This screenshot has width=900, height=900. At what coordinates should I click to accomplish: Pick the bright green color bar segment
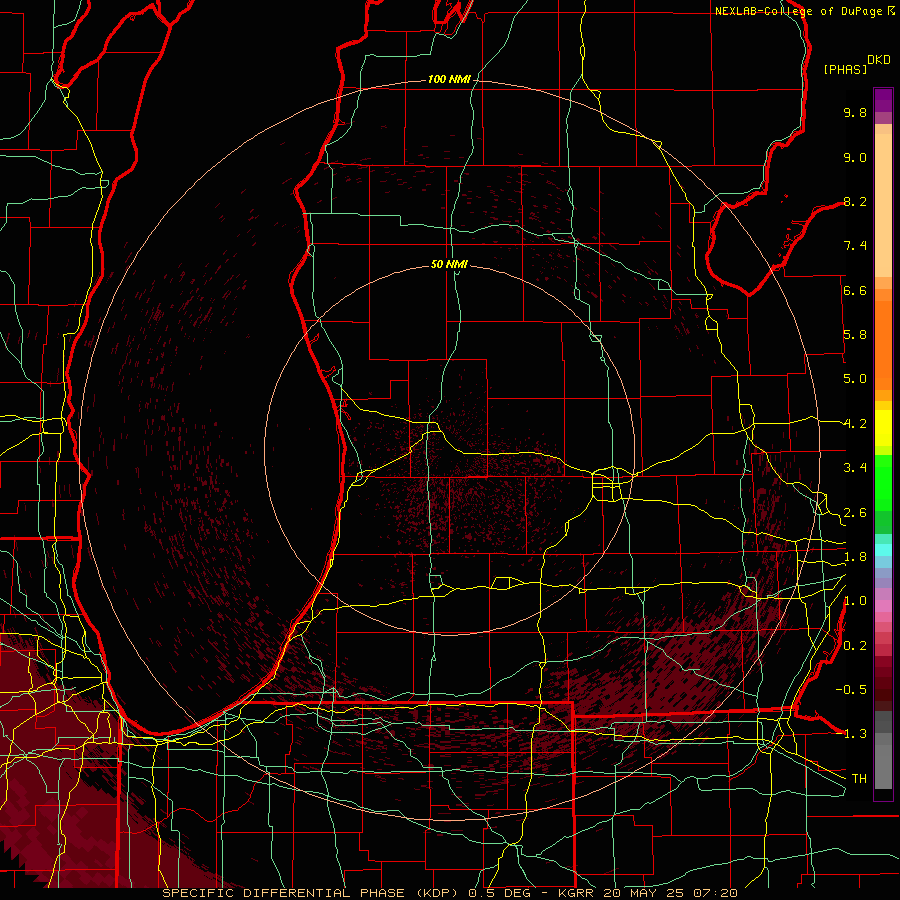point(883,482)
